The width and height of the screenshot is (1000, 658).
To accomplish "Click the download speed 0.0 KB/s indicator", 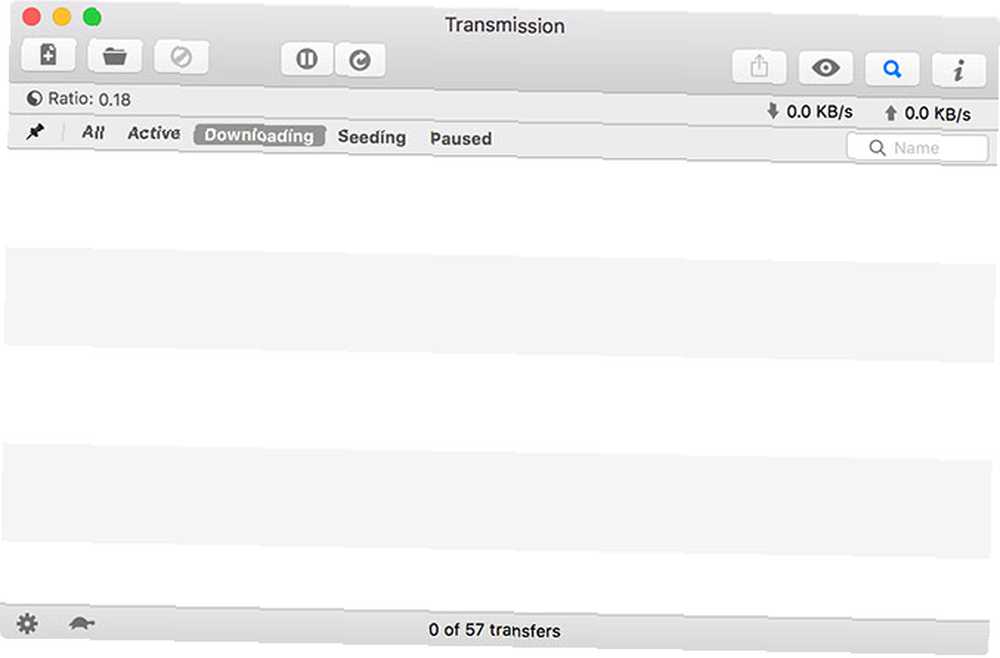I will point(810,112).
